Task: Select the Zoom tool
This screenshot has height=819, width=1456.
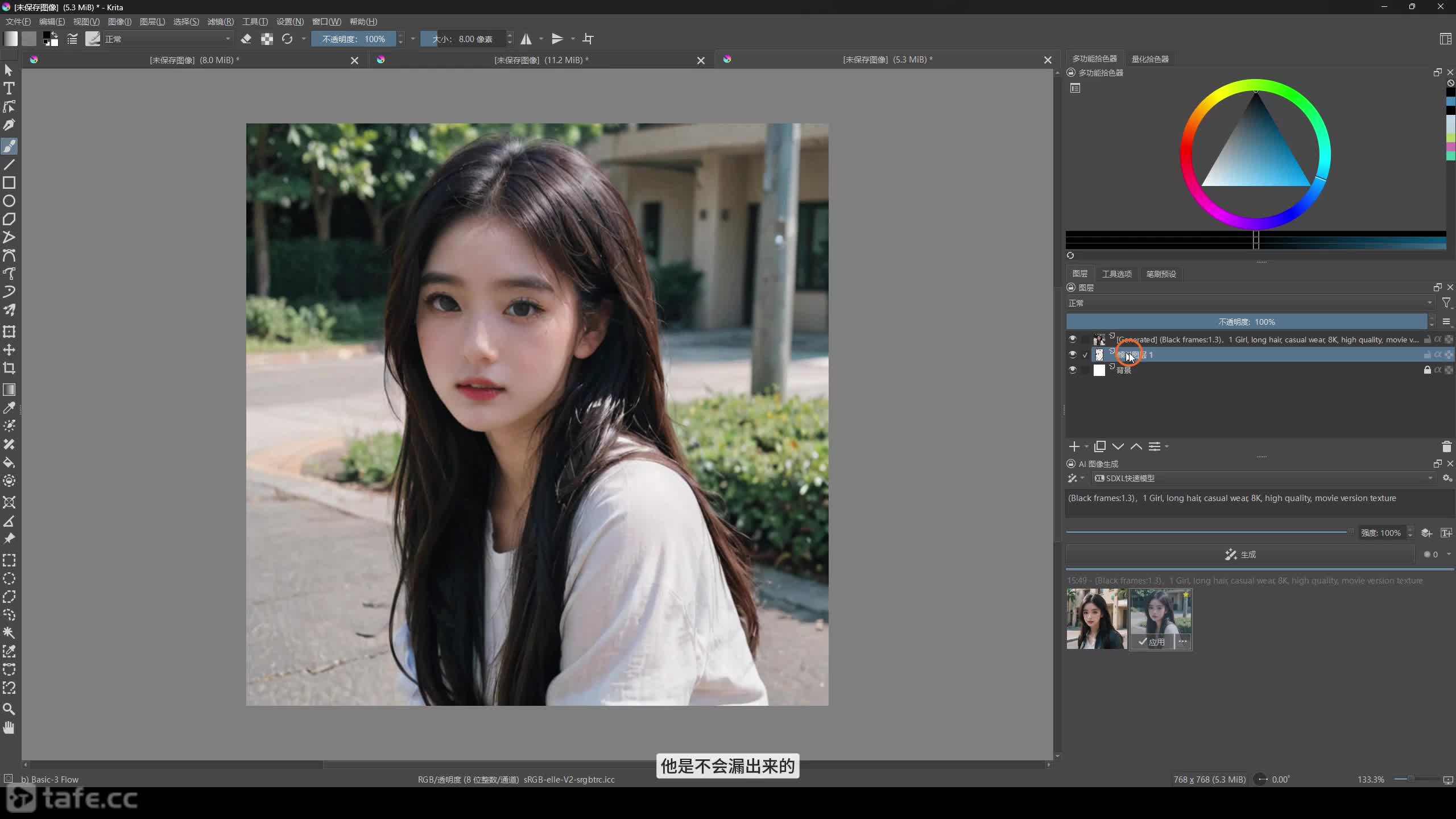Action: (9, 709)
